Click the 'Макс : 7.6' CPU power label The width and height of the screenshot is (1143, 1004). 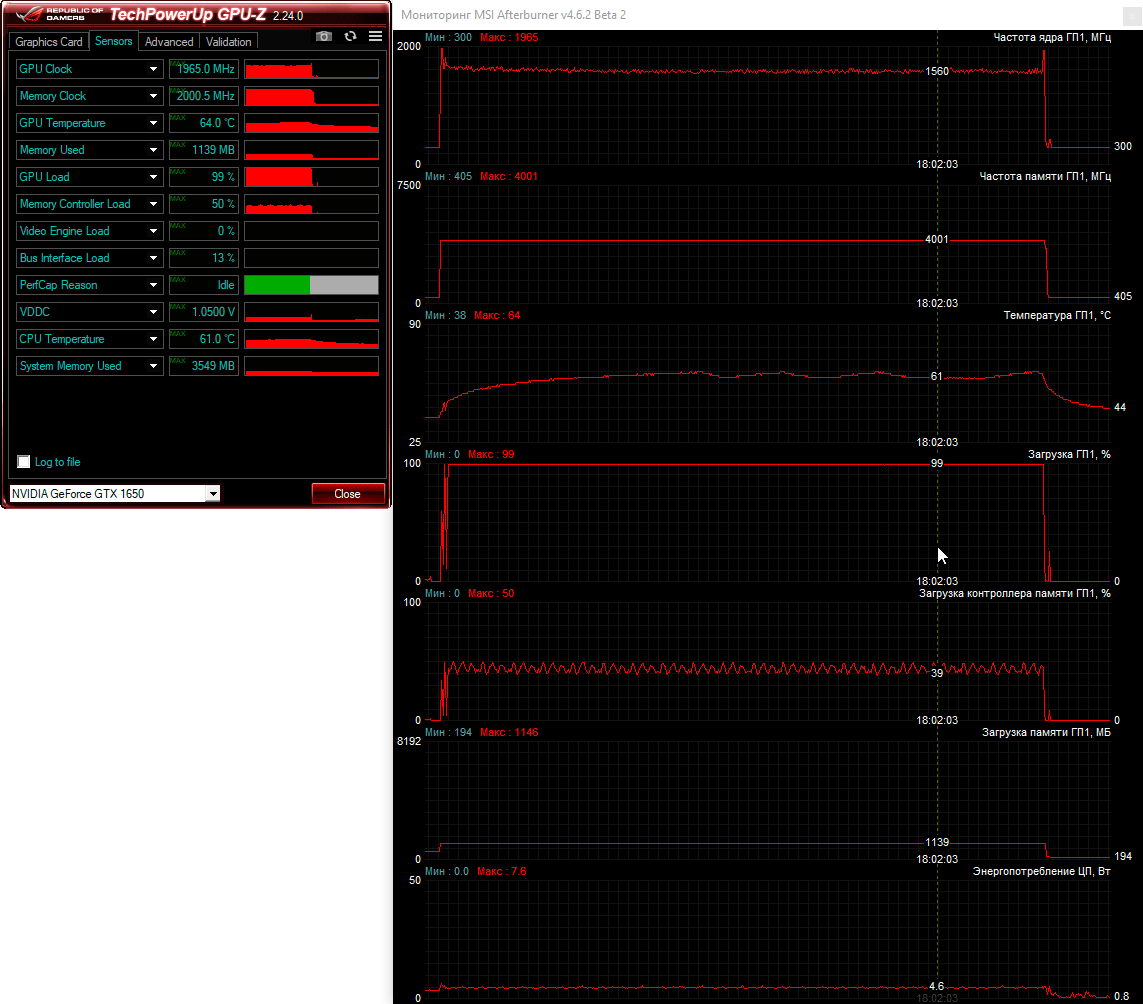pos(502,871)
